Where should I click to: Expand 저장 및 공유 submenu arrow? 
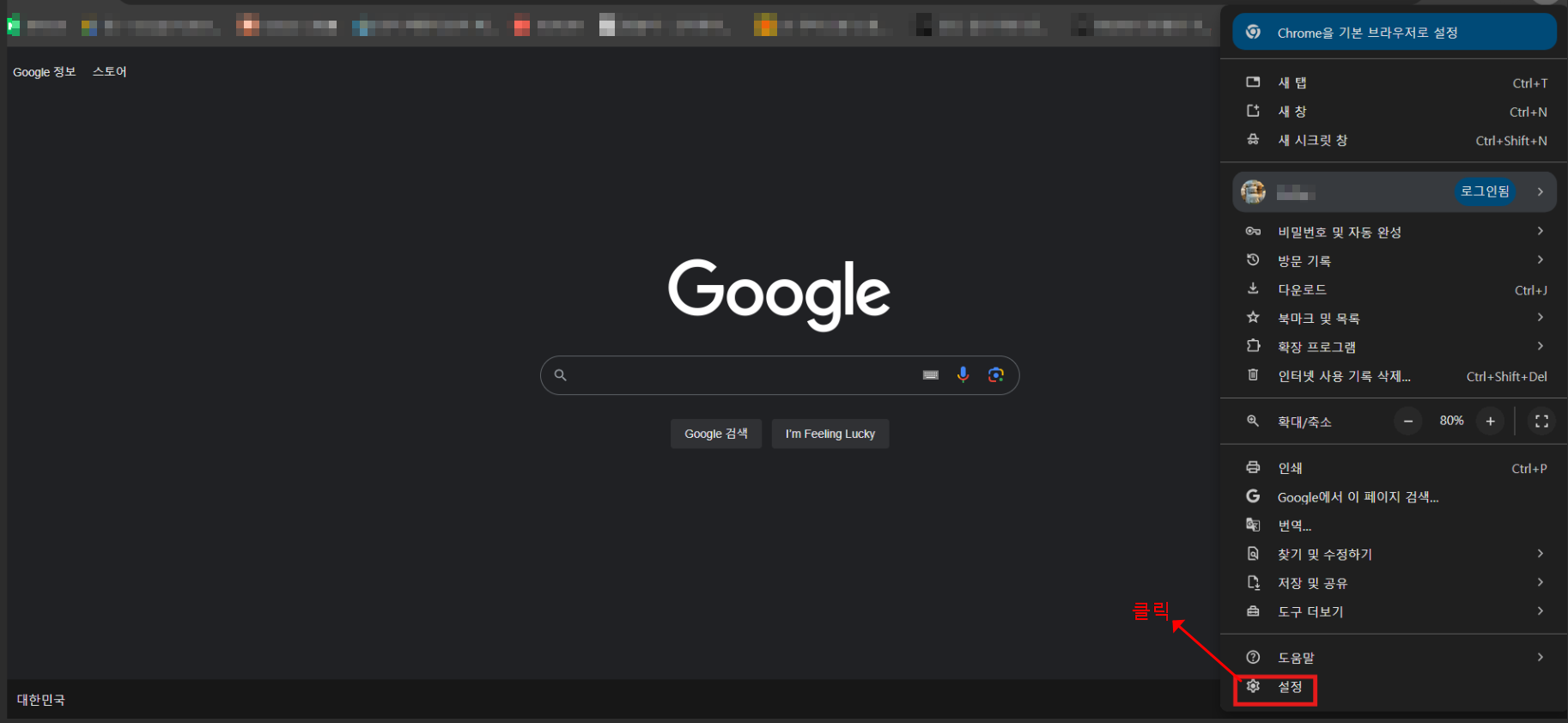coord(1541,582)
